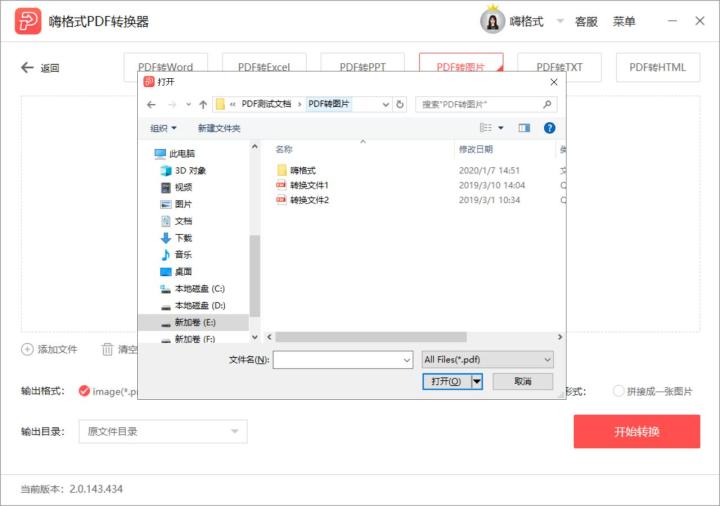The image size is (720, 506).
Task: Click 新建文件夹 button
Action: (x=219, y=128)
